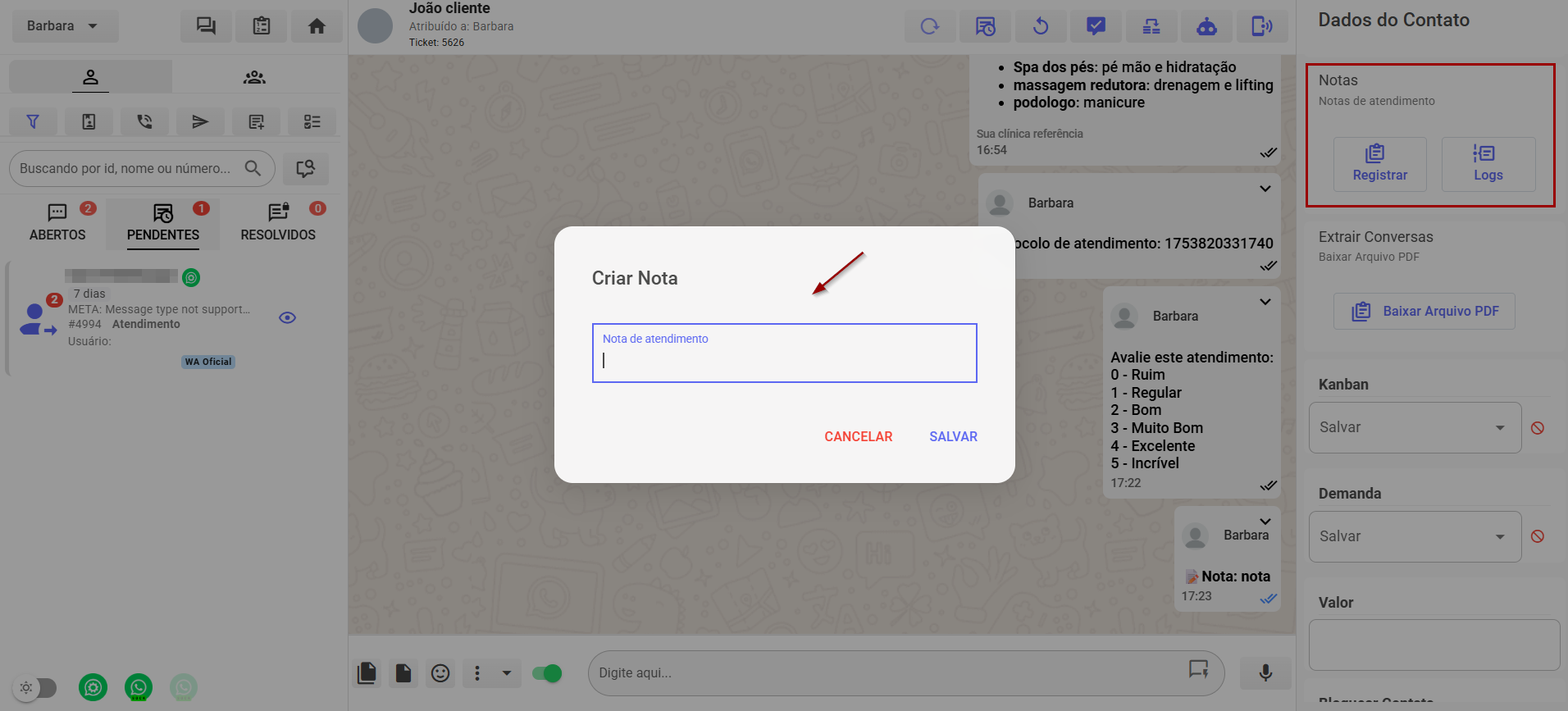Switch to the RESOLVIDOS tab
The height and width of the screenshot is (711, 1568).
(278, 223)
